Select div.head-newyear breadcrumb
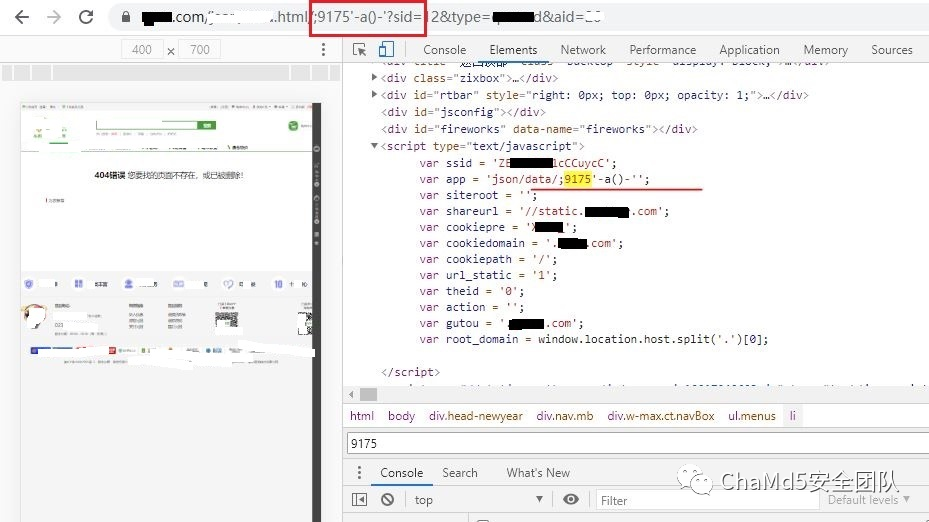Screen dimensions: 929x522 tap(476, 416)
